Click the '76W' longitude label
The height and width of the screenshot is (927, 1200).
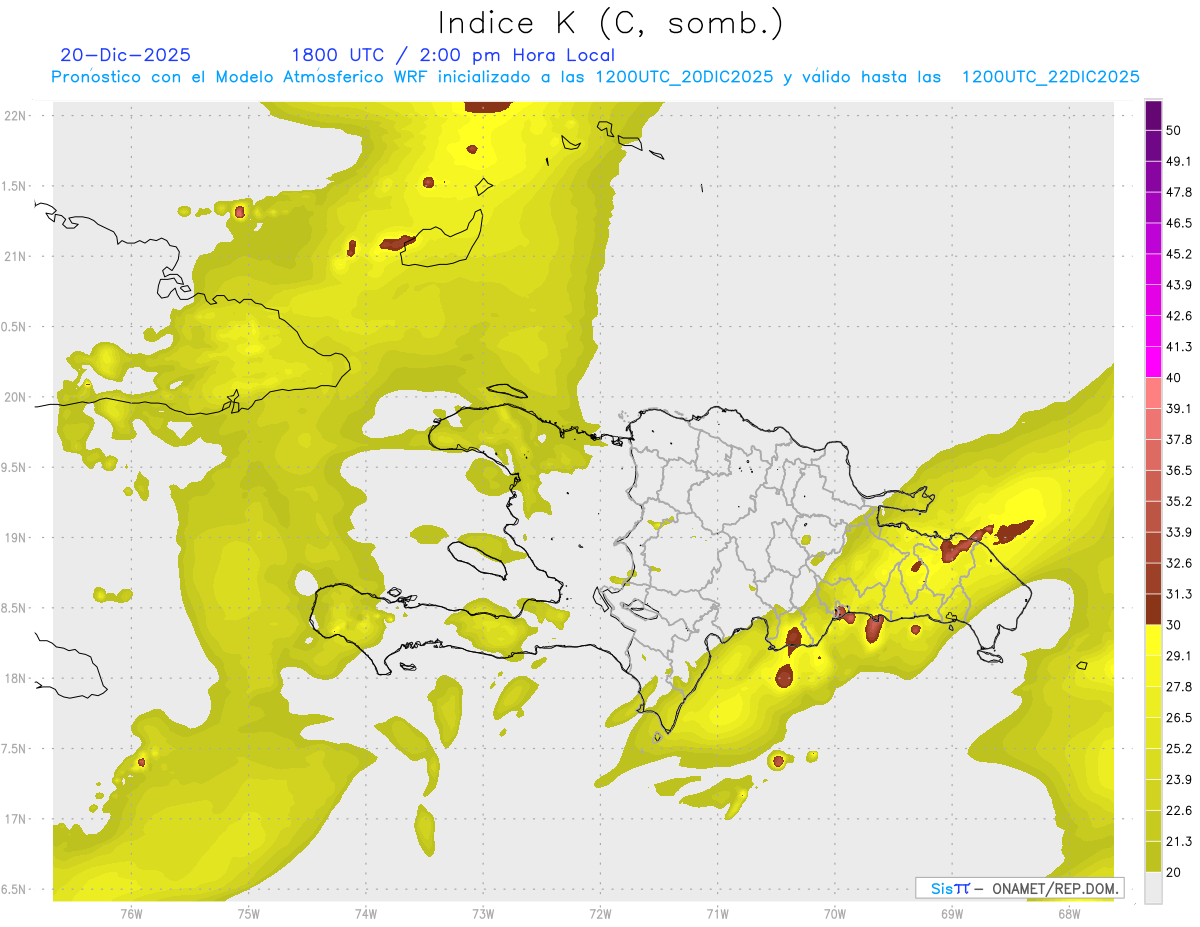pyautogui.click(x=131, y=914)
